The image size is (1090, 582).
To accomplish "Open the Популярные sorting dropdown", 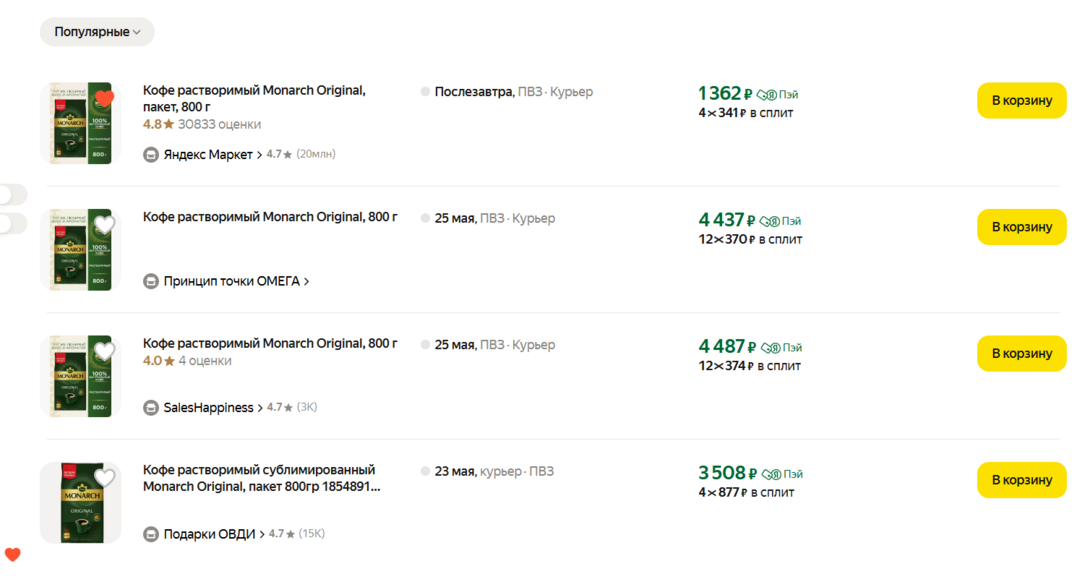I will 97,32.
